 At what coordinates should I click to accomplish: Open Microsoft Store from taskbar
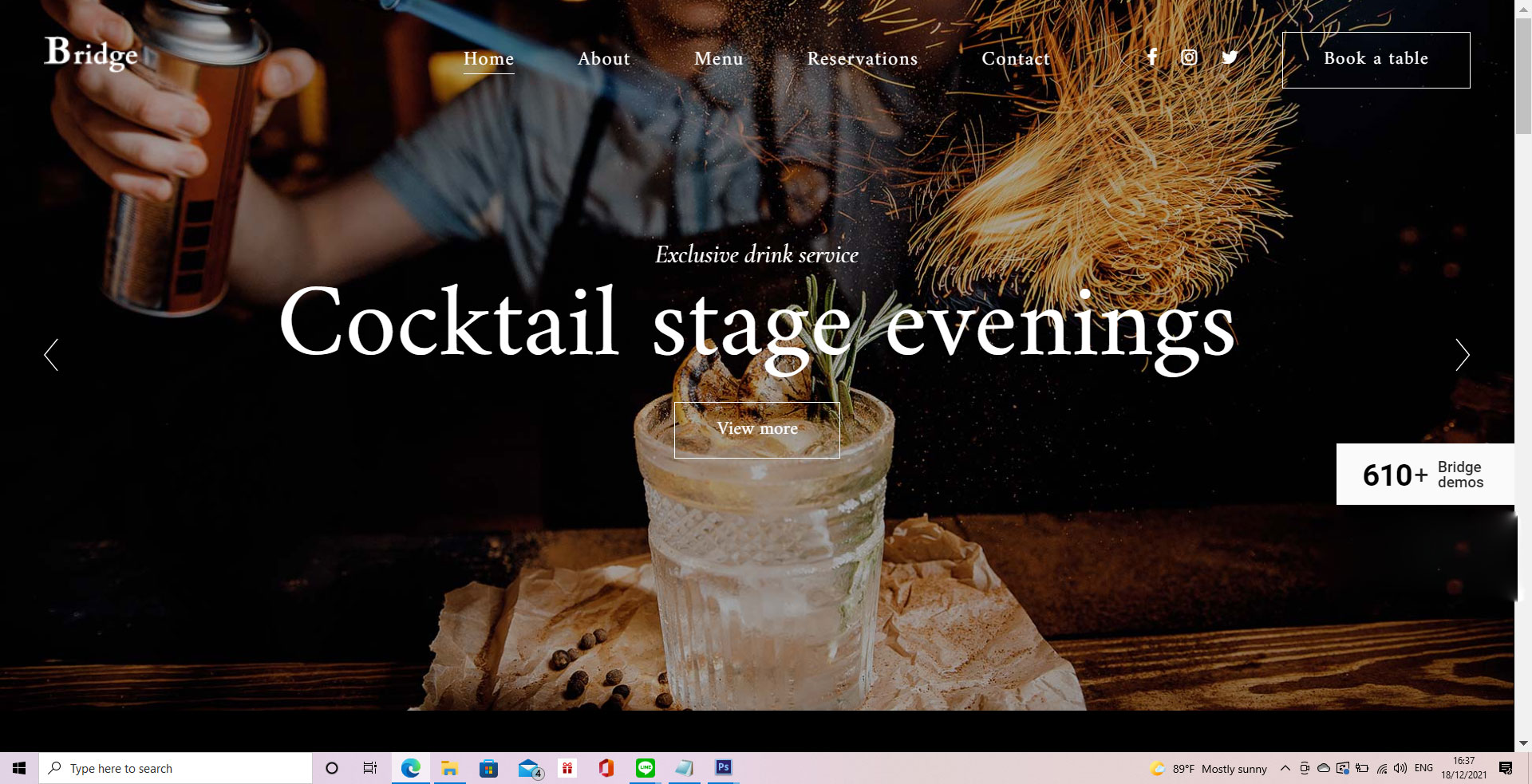(x=488, y=768)
